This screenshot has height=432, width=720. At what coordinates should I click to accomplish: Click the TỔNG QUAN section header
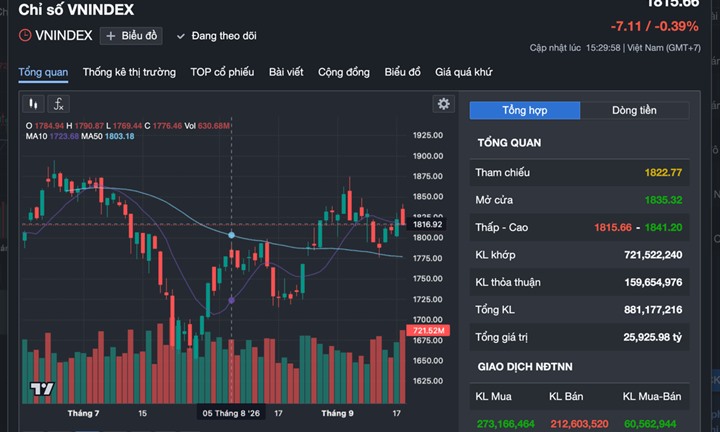click(509, 143)
